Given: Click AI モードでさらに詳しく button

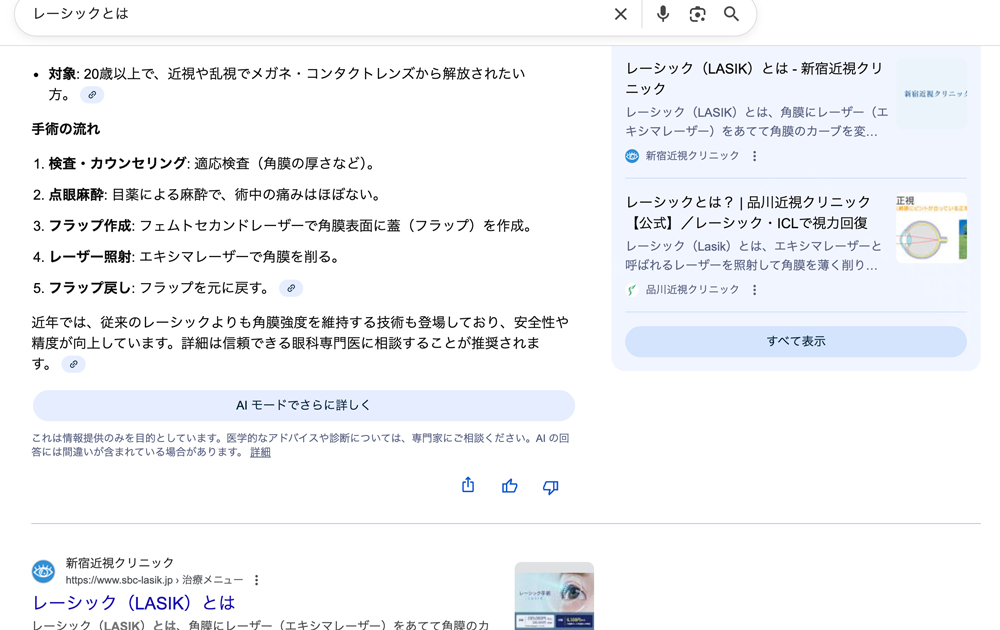Looking at the screenshot, I should (304, 406).
